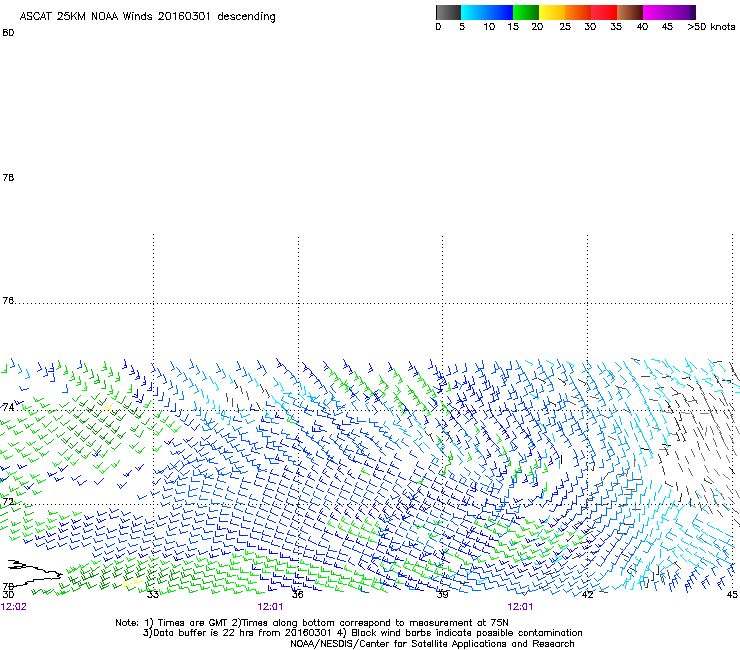740x650 pixels.
Task: Click the latitude label 76
Action: (x=8, y=301)
